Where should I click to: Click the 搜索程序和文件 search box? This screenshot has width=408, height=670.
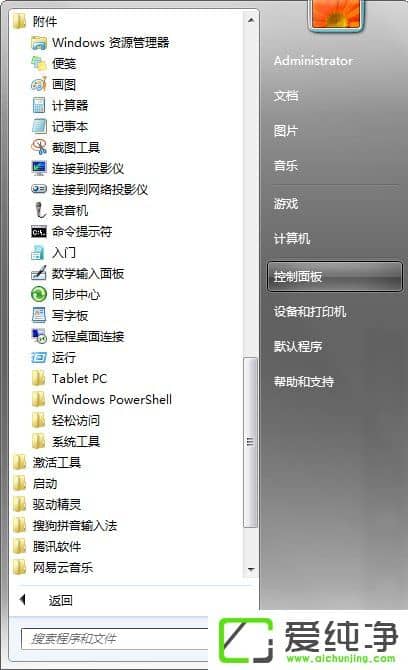114,639
